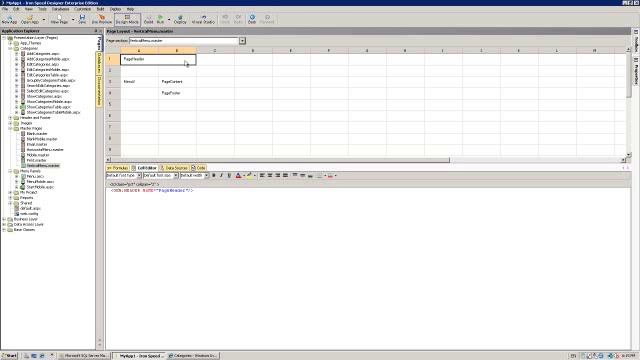Open the Deploy menu
The height and width of the screenshot is (360, 640).
116,9
